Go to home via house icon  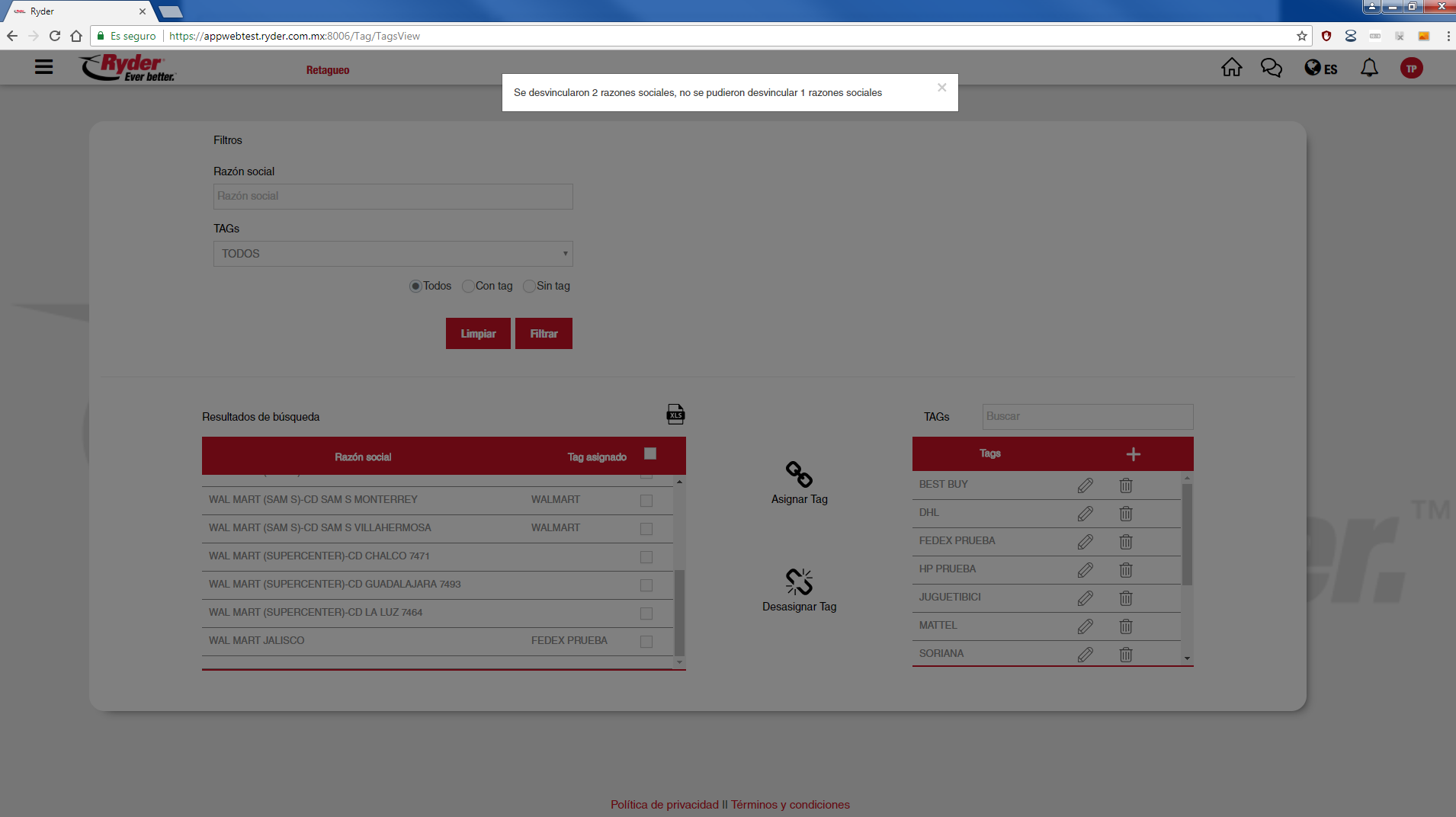point(1231,68)
